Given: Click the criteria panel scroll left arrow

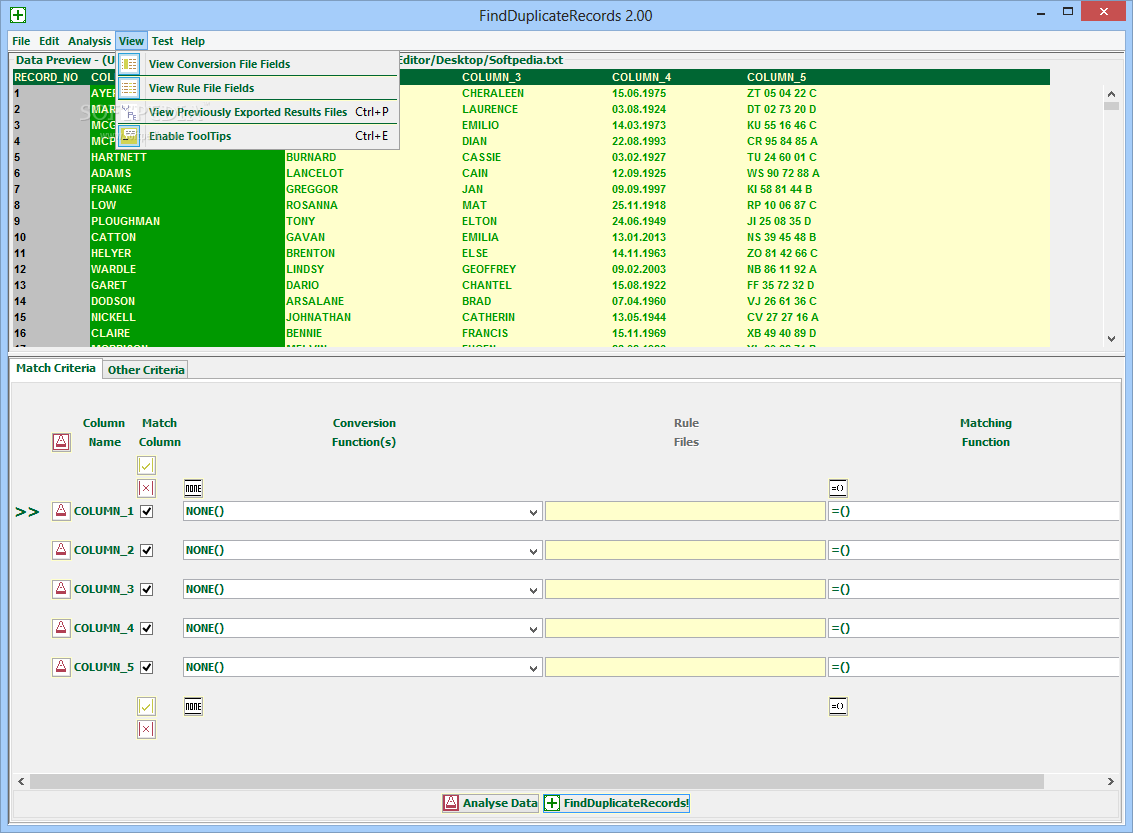Looking at the screenshot, I should pos(21,782).
